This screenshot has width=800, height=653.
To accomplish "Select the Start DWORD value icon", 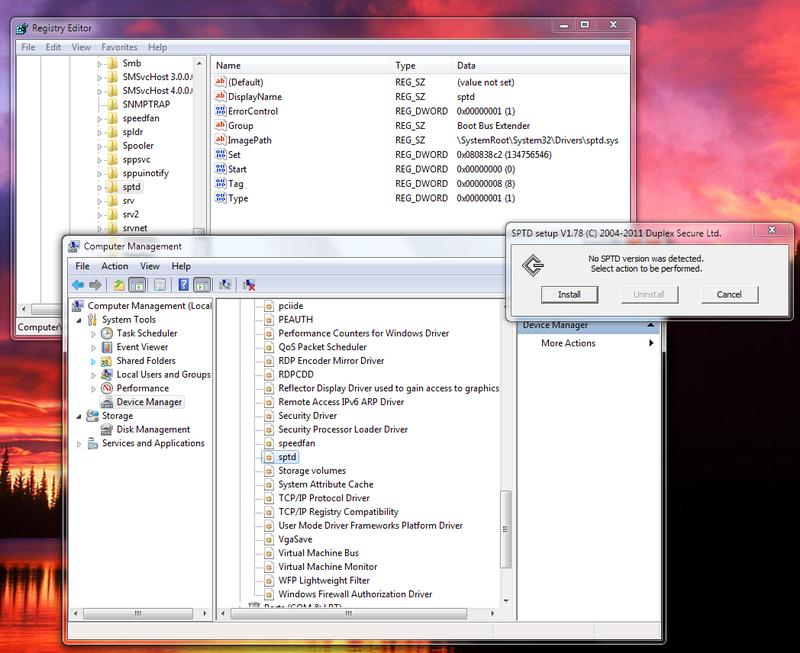I will tap(220, 169).
